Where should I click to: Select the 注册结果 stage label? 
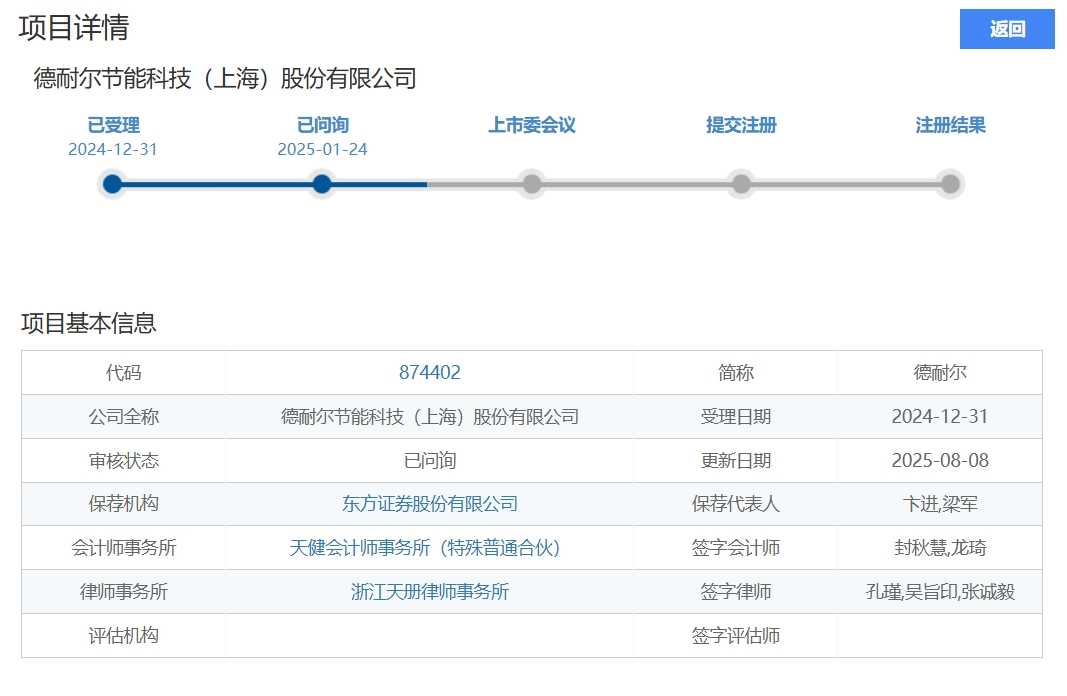[950, 126]
